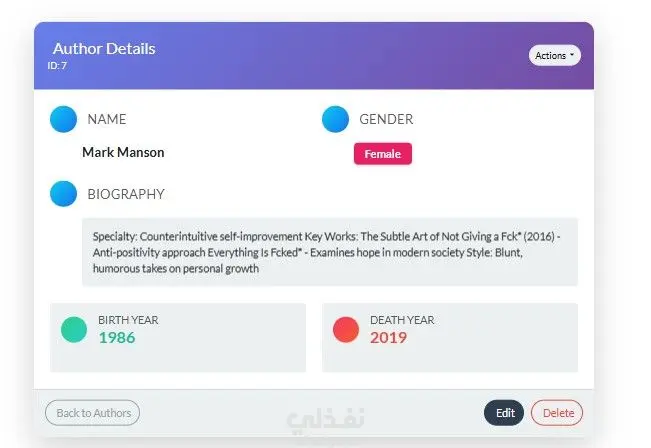The width and height of the screenshot is (651, 448).
Task: Click the Edit button
Action: (504, 413)
